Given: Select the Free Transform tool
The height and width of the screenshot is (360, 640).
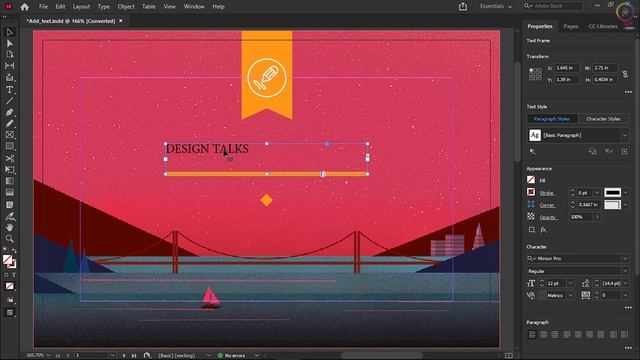Looking at the screenshot, I should coord(10,169).
